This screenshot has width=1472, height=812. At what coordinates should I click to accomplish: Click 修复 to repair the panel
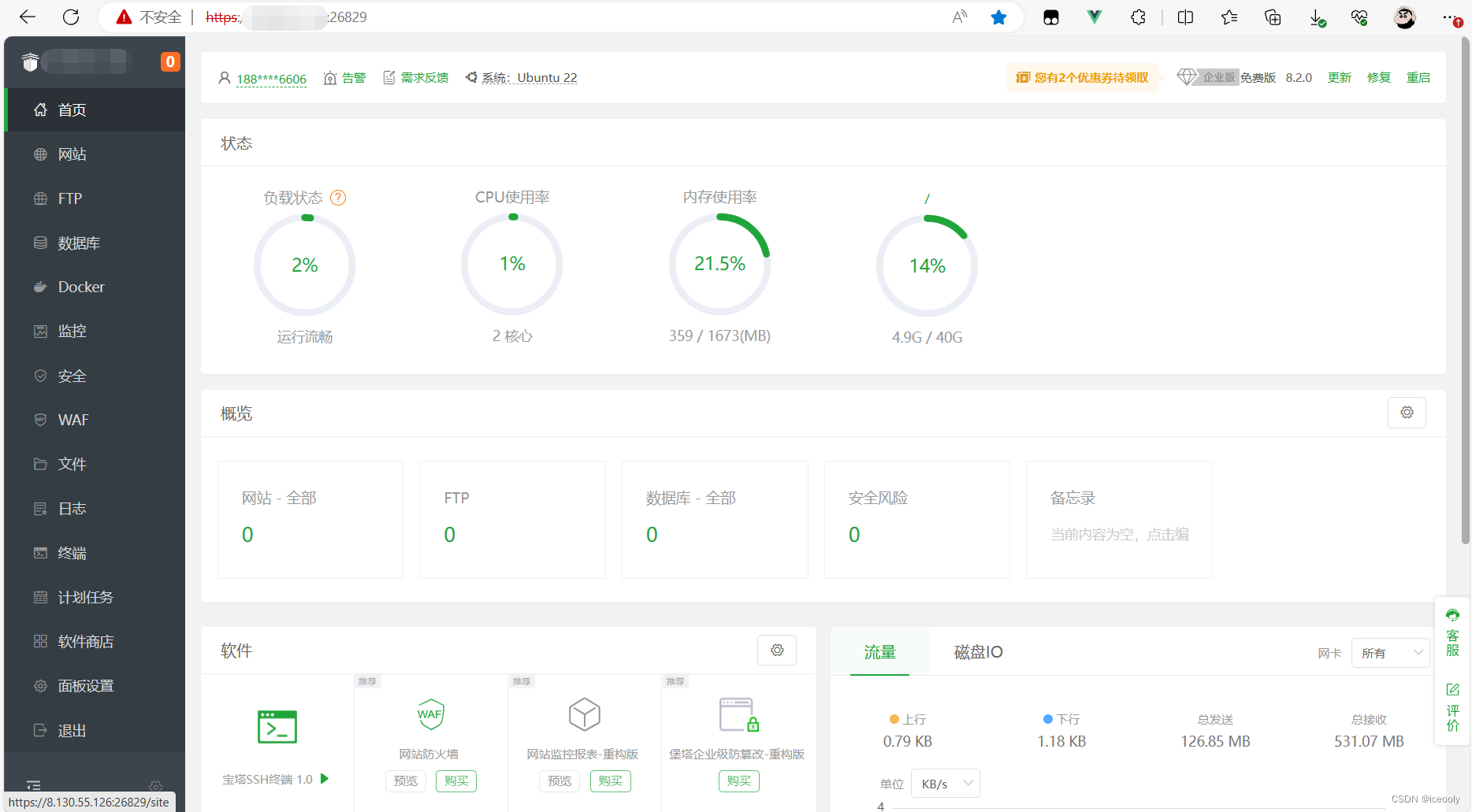pos(1378,77)
